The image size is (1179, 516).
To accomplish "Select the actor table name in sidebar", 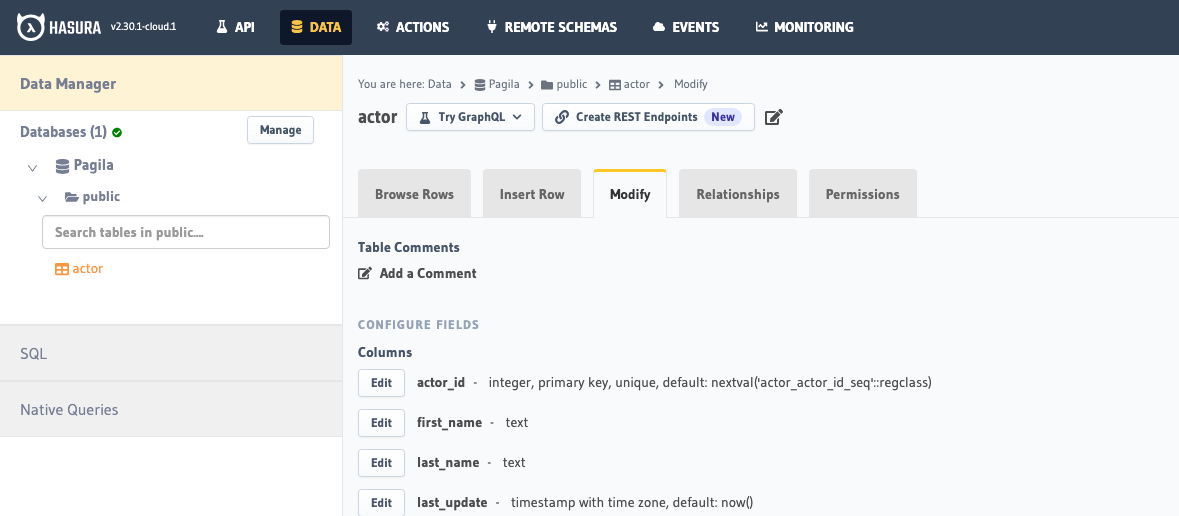I will [87, 269].
